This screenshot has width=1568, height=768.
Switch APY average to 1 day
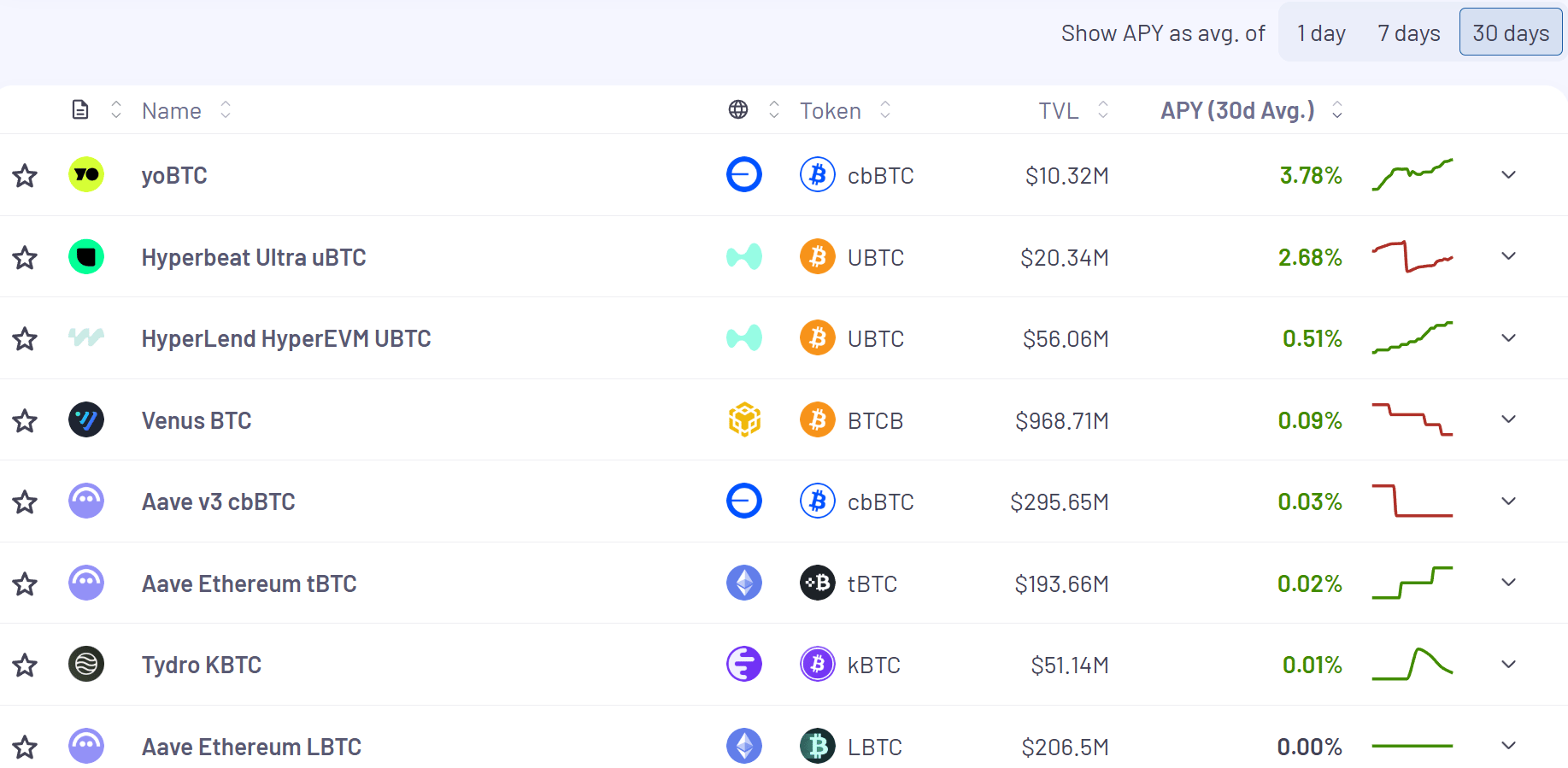(x=1321, y=33)
